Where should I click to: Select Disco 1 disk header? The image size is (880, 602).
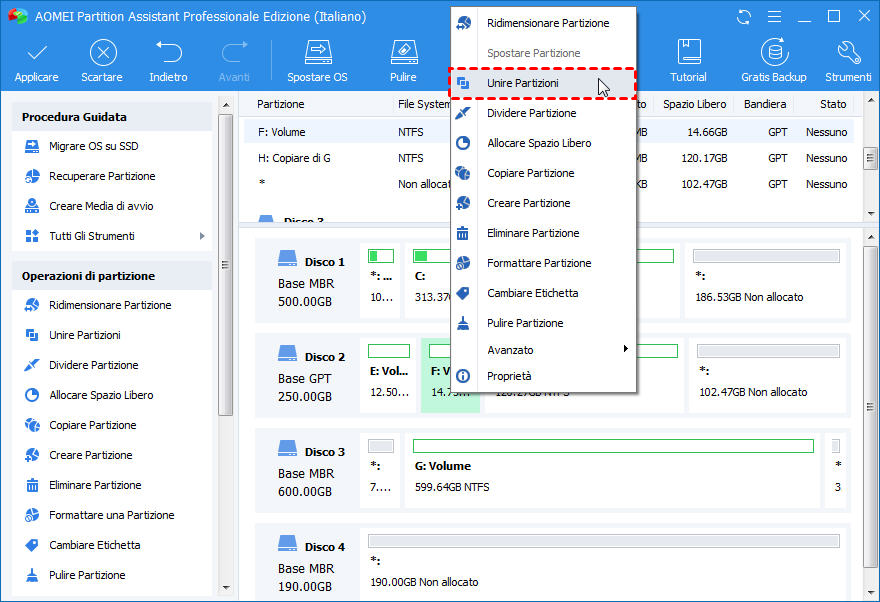[x=308, y=282]
